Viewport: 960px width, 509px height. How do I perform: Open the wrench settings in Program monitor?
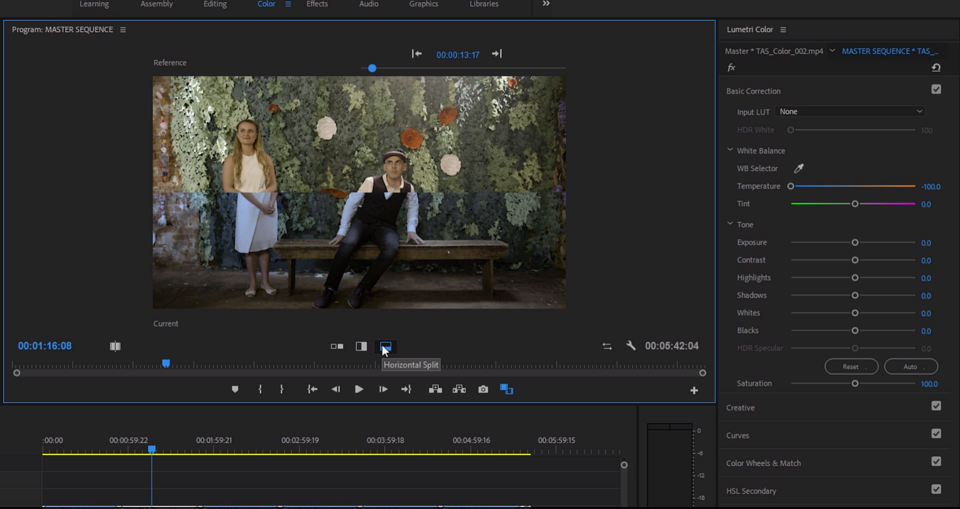[x=631, y=346]
